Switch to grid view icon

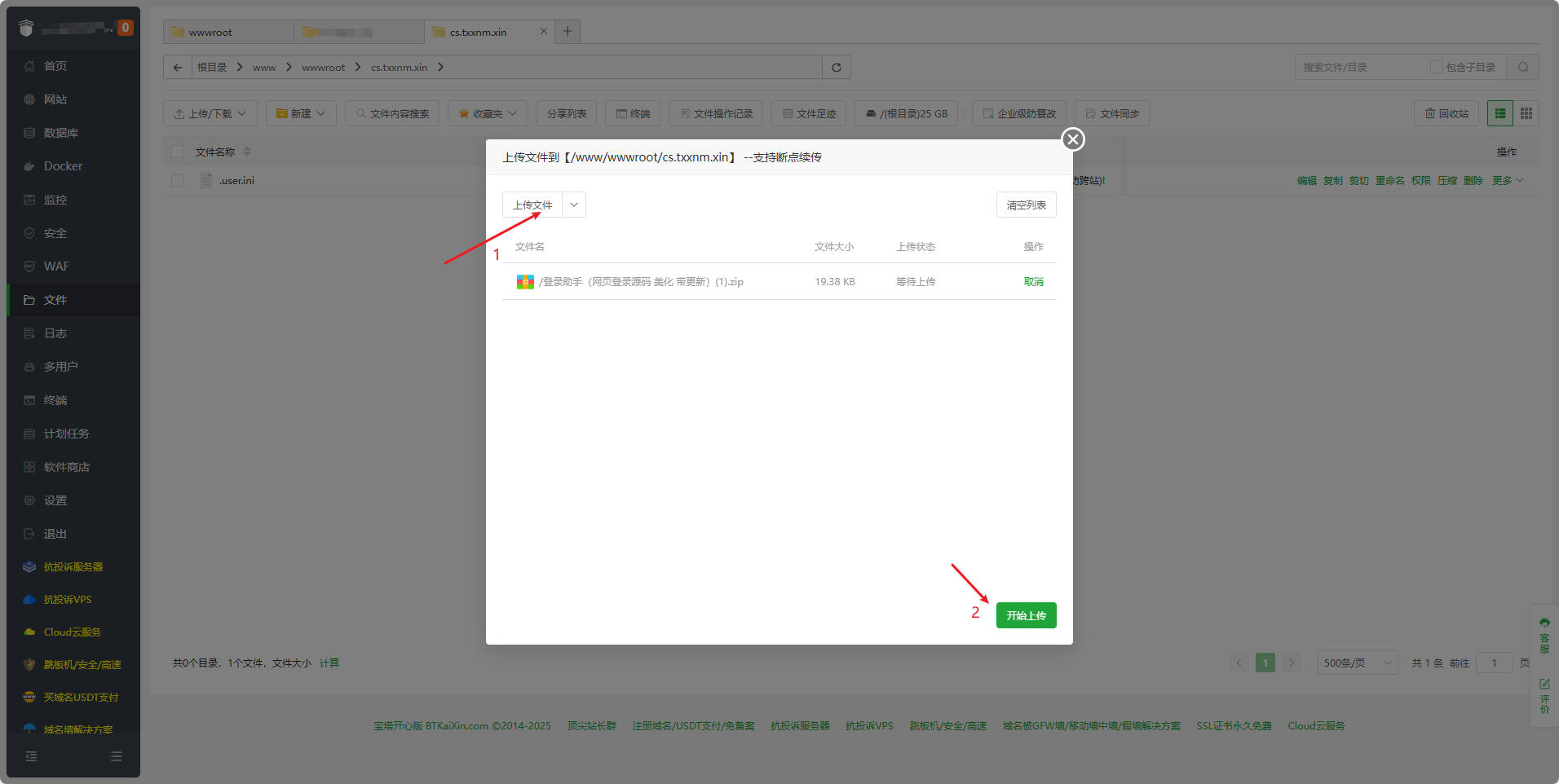pos(1526,113)
